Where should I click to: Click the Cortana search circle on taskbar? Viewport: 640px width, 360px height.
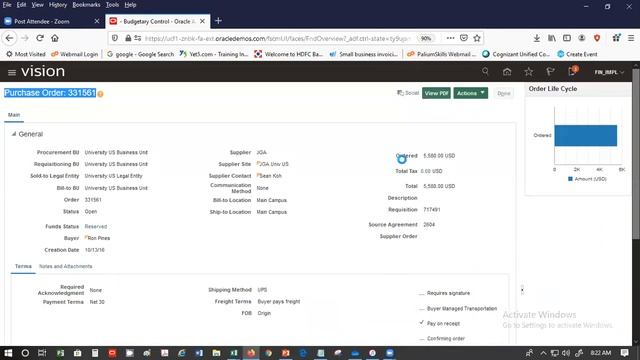(x=25, y=353)
